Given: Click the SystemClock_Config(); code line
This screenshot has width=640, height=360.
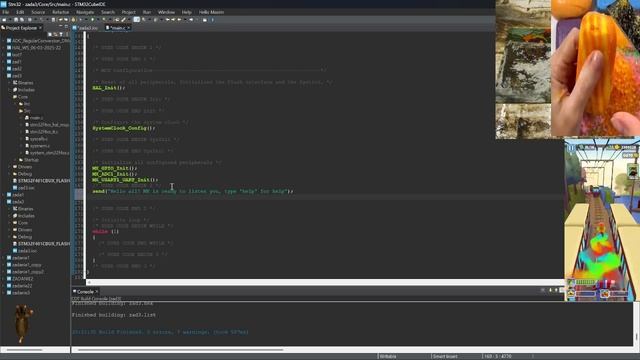Looking at the screenshot, I should [124, 128].
